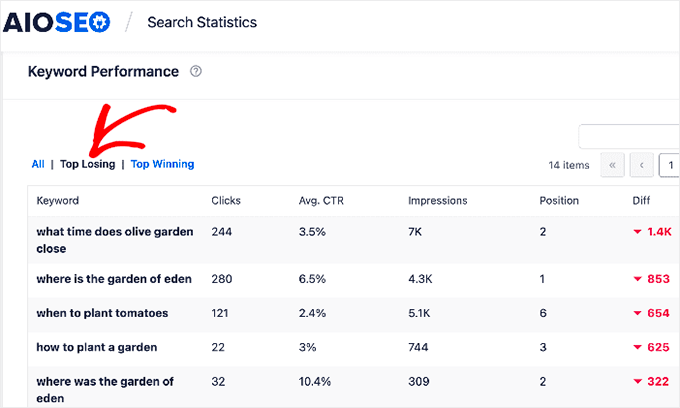This screenshot has width=680, height=408.
Task: Sort by Diff column header
Action: [x=642, y=200]
